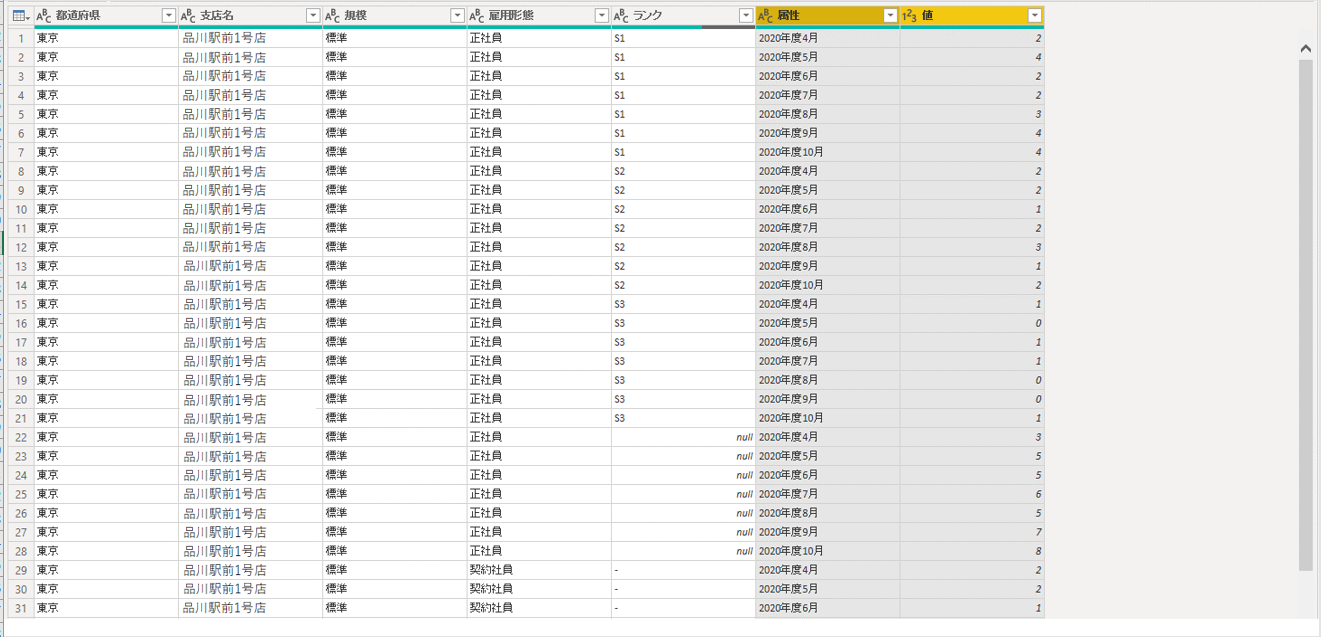Click the scroll up arrow of vertical scrollbar
The height and width of the screenshot is (637, 1321).
pos(1305,49)
